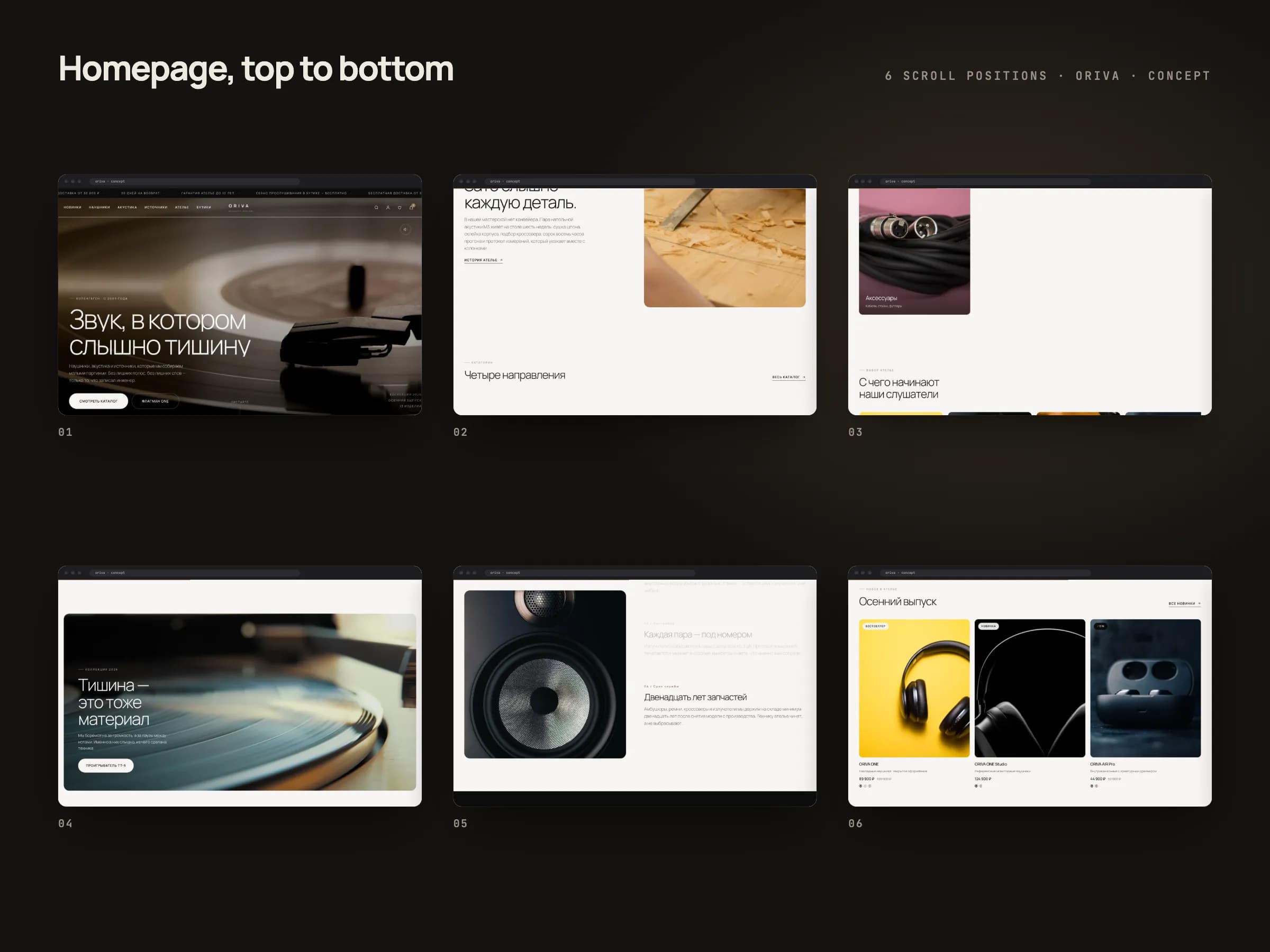Viewport: 1270px width, 952px height.
Task: Click the СМОТРЕТЬ КАТАЛОГ button
Action: coord(98,401)
